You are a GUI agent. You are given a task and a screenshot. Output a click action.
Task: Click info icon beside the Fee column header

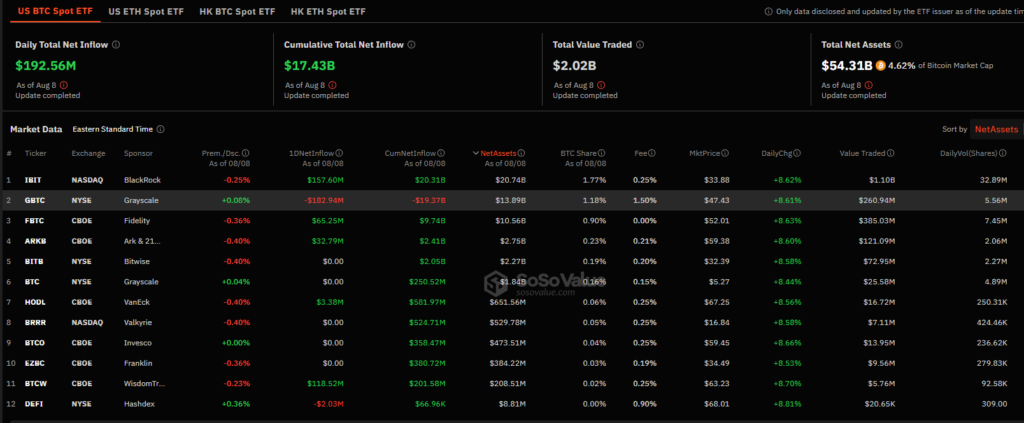pos(652,153)
